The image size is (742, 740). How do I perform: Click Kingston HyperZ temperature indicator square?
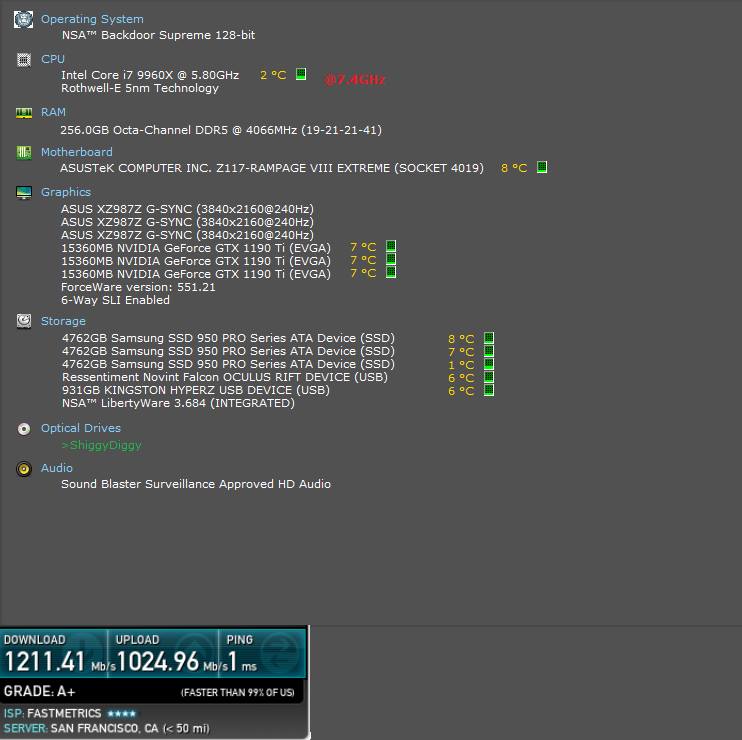tap(489, 390)
